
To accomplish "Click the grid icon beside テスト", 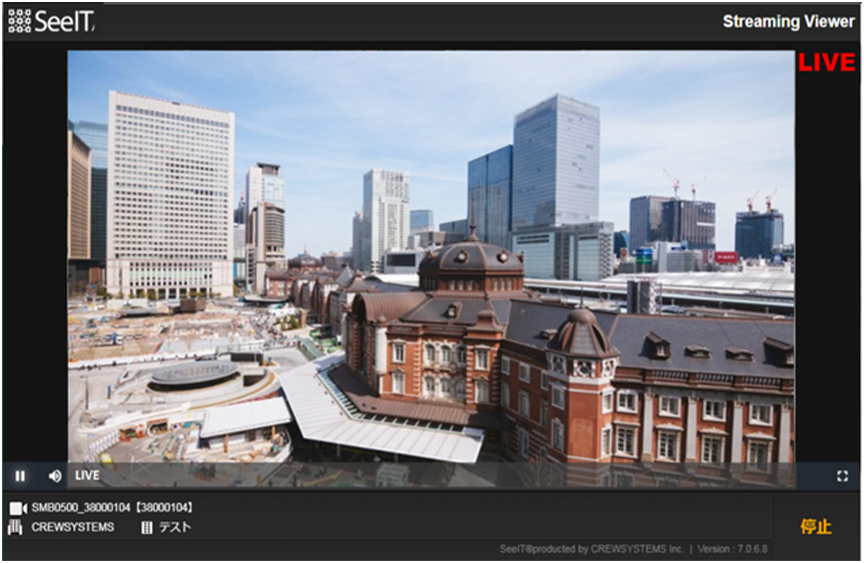I will click(x=147, y=527).
